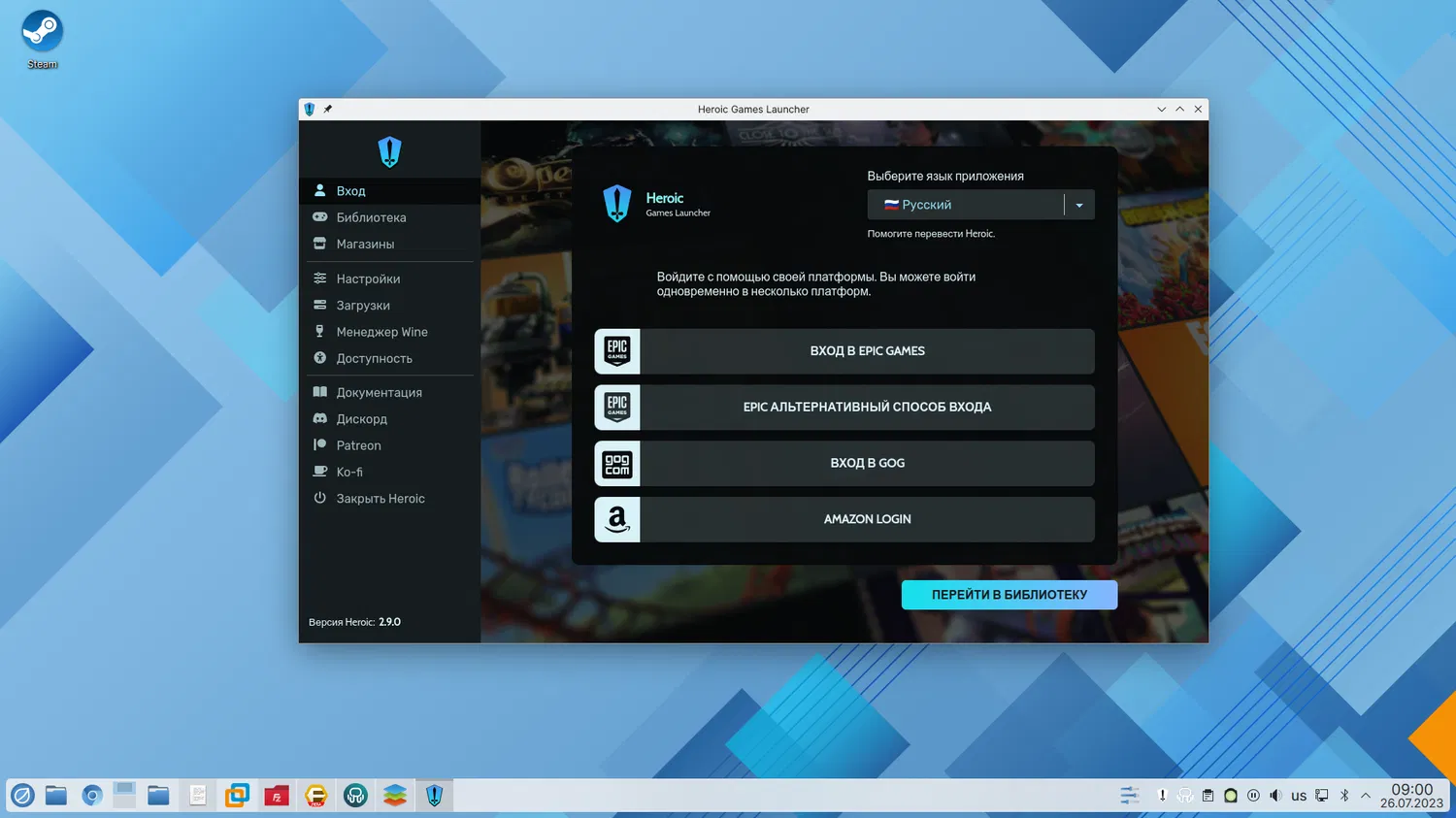Viewport: 1456px width, 818px height.
Task: Open the clipboard tray icon
Action: point(1208,796)
